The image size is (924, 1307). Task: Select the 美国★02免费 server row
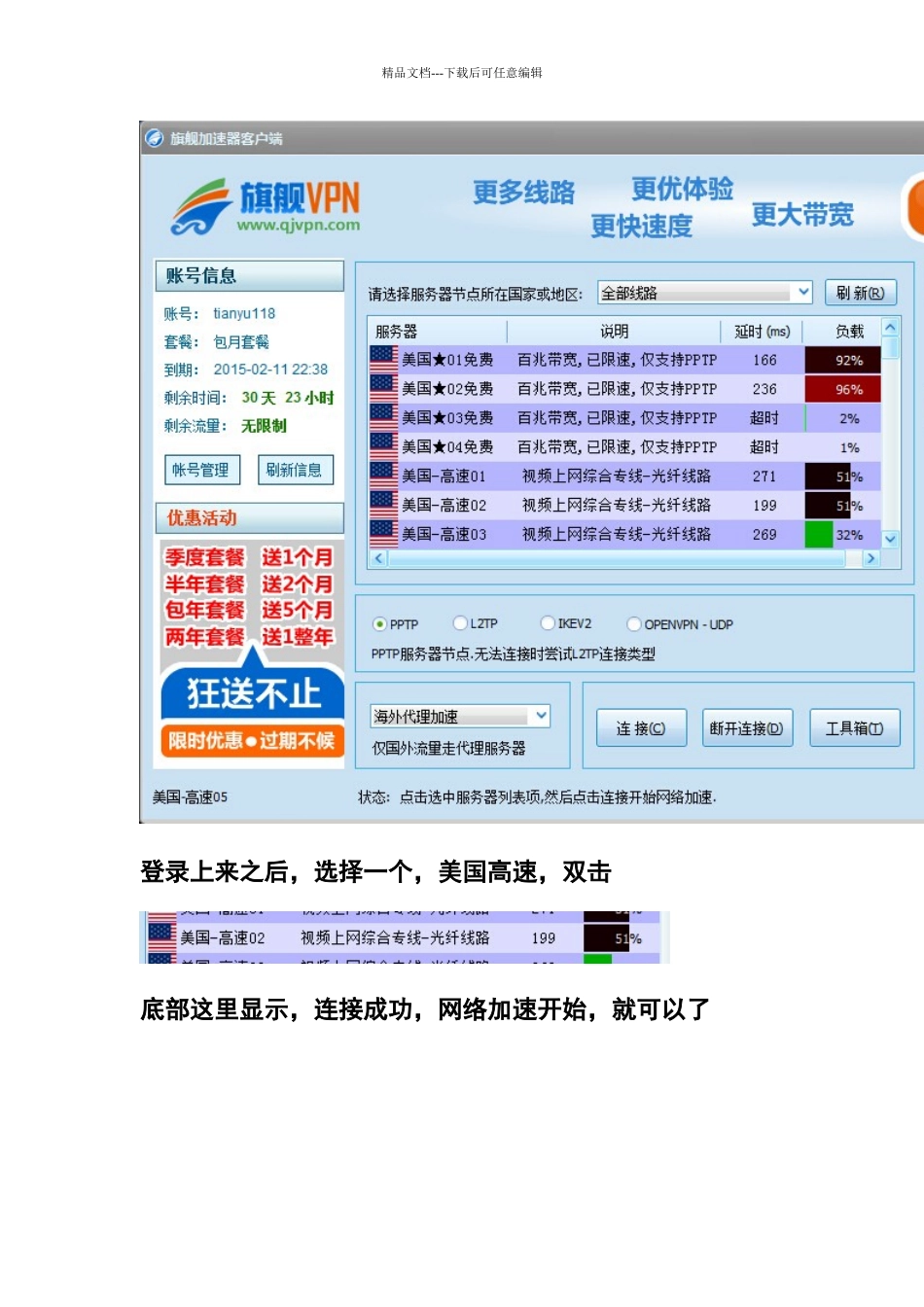(x=624, y=389)
